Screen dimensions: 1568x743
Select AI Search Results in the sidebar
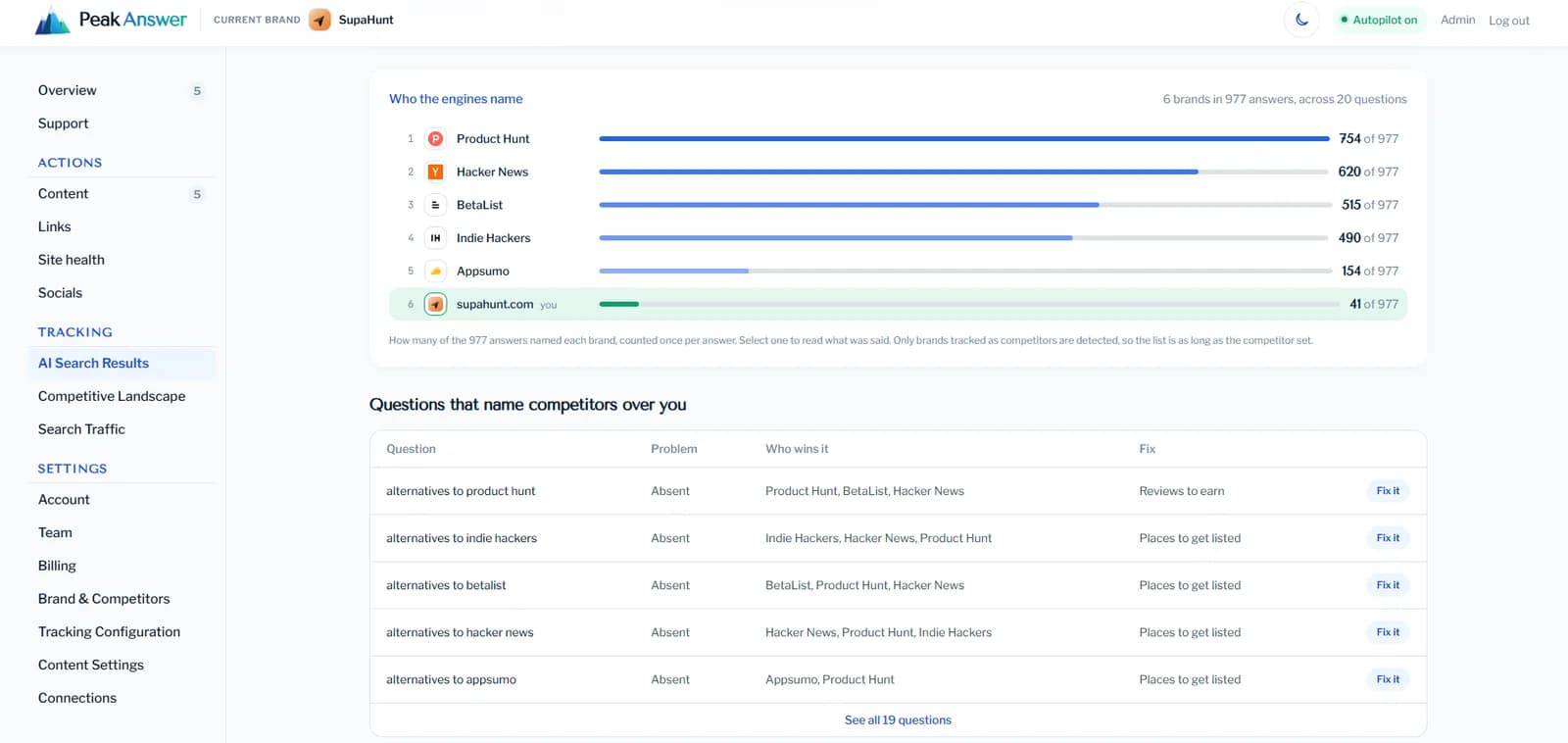tap(122, 363)
